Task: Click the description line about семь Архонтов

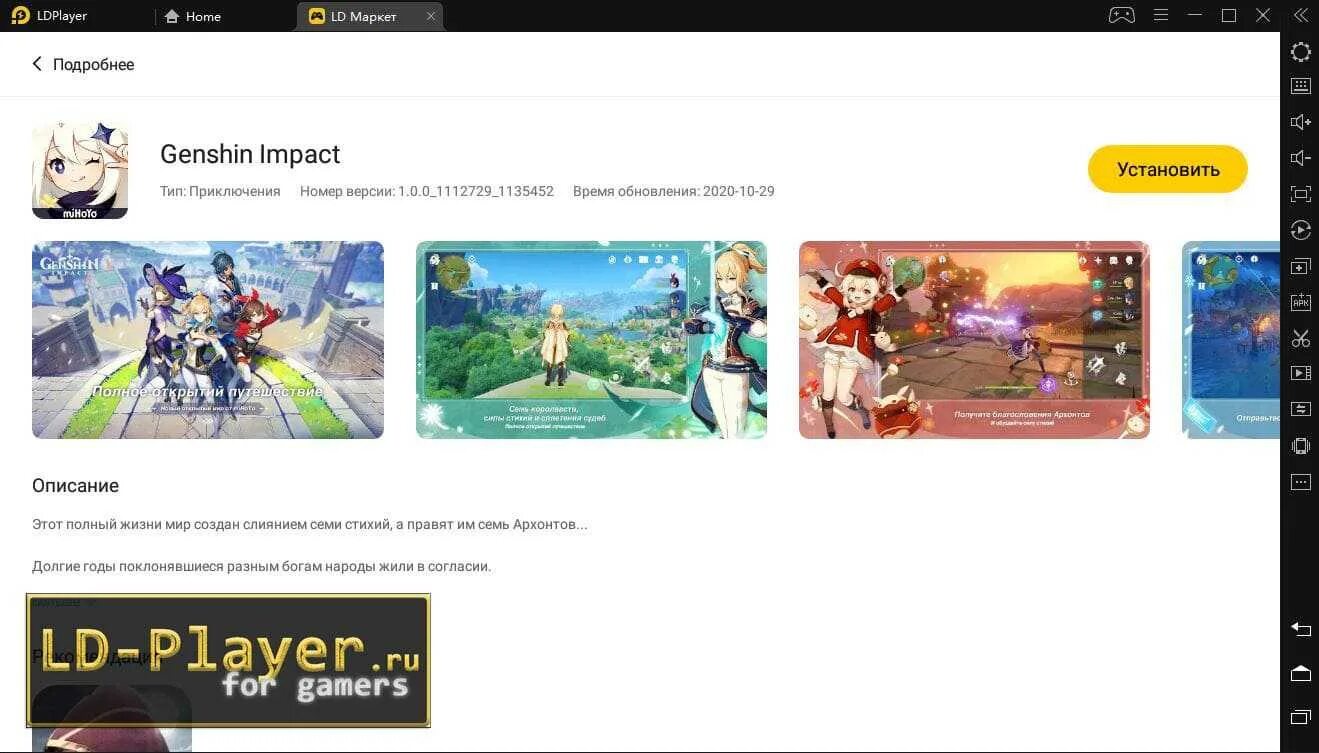Action: (x=310, y=524)
